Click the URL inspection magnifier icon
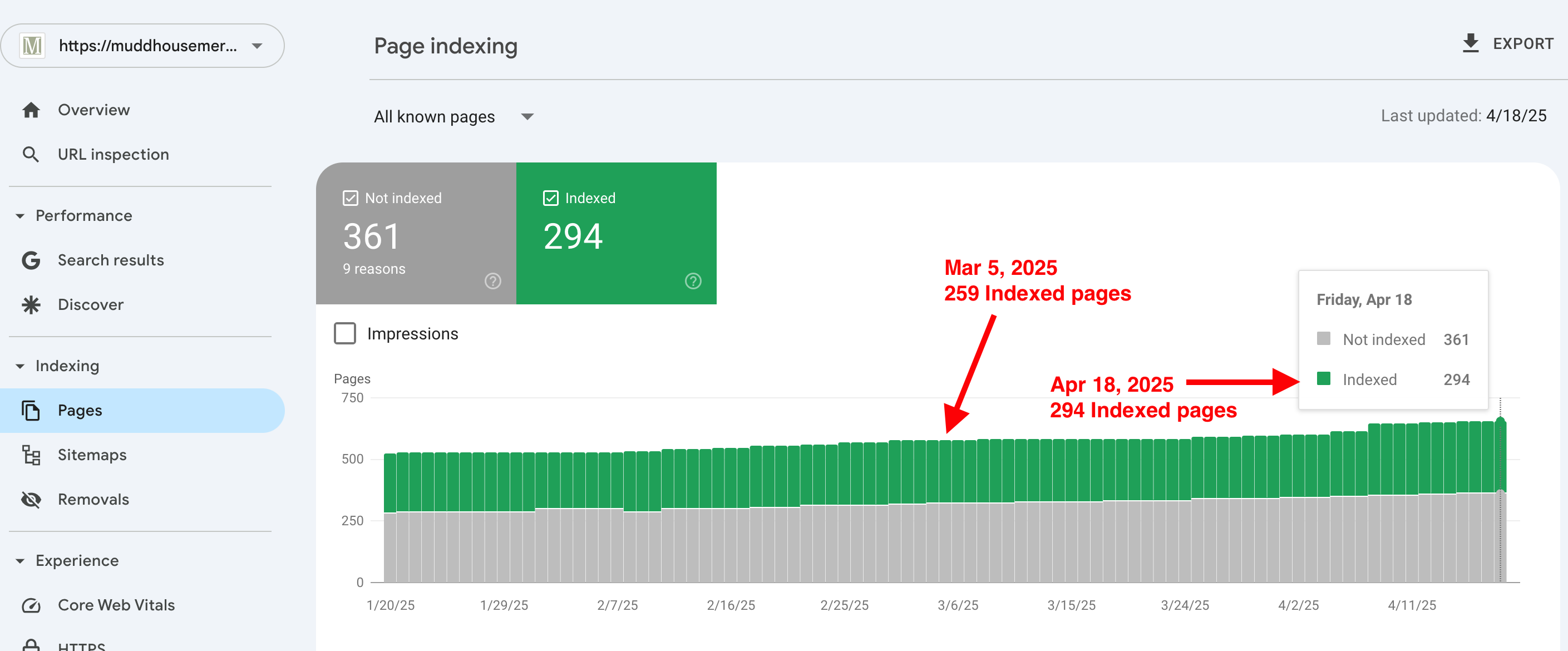 31,155
